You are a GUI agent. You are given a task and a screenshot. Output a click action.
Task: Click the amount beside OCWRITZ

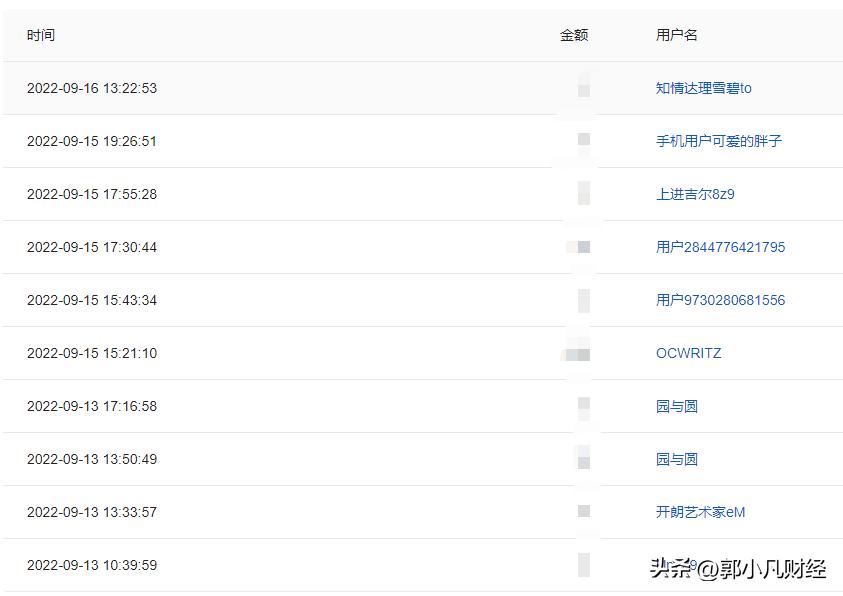pos(577,353)
